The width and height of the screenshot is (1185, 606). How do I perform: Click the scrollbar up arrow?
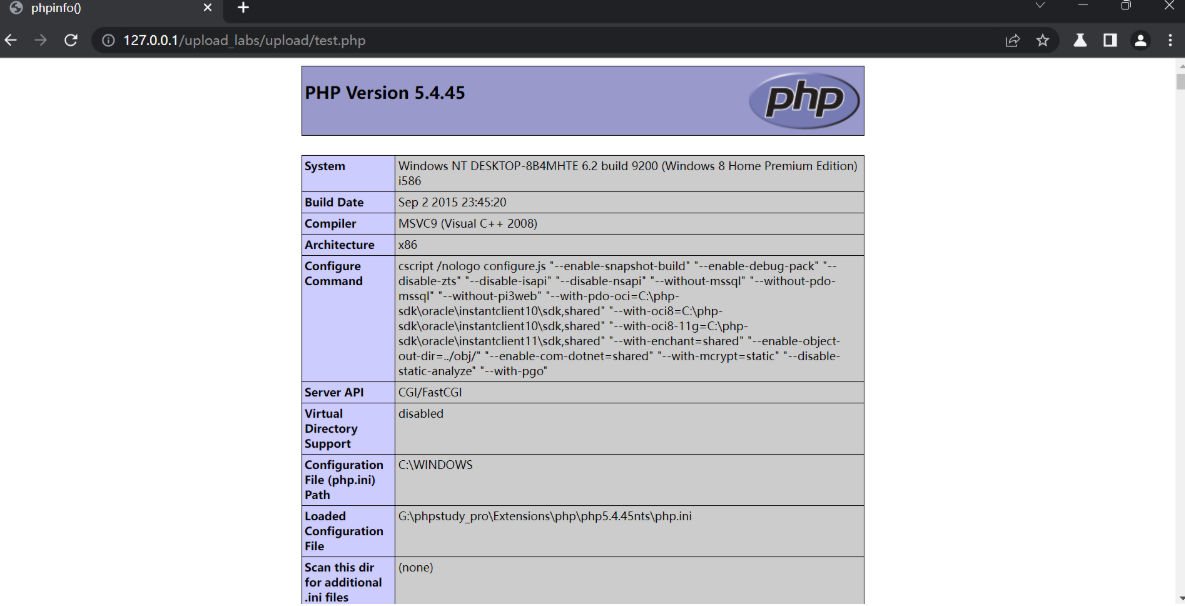pos(1180,66)
